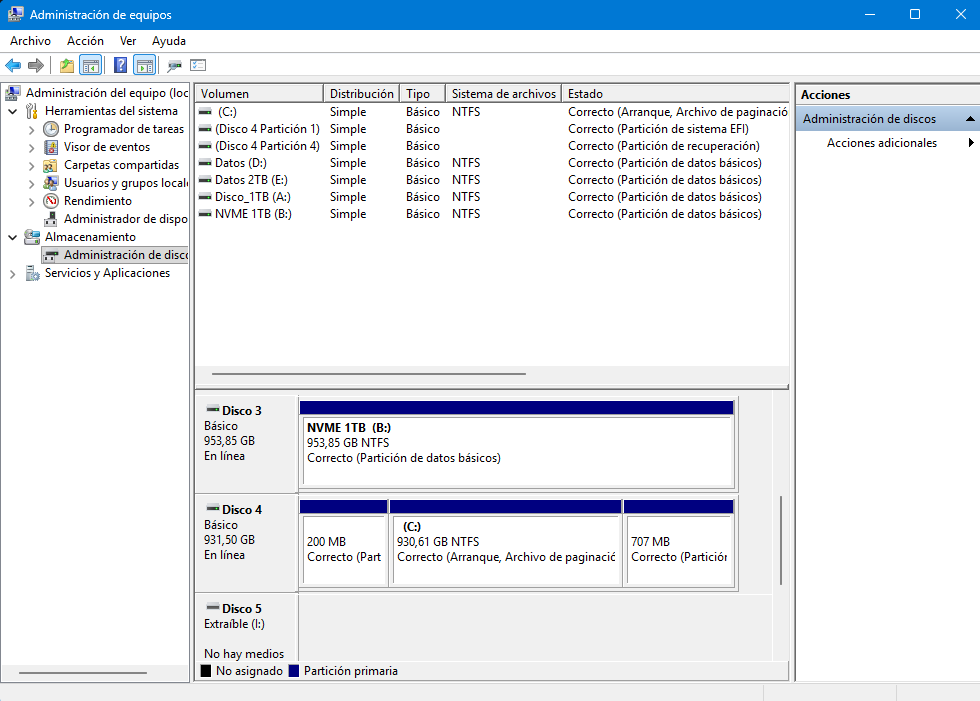The width and height of the screenshot is (980, 701).
Task: Click the Rendimiento gauge icon
Action: click(51, 201)
